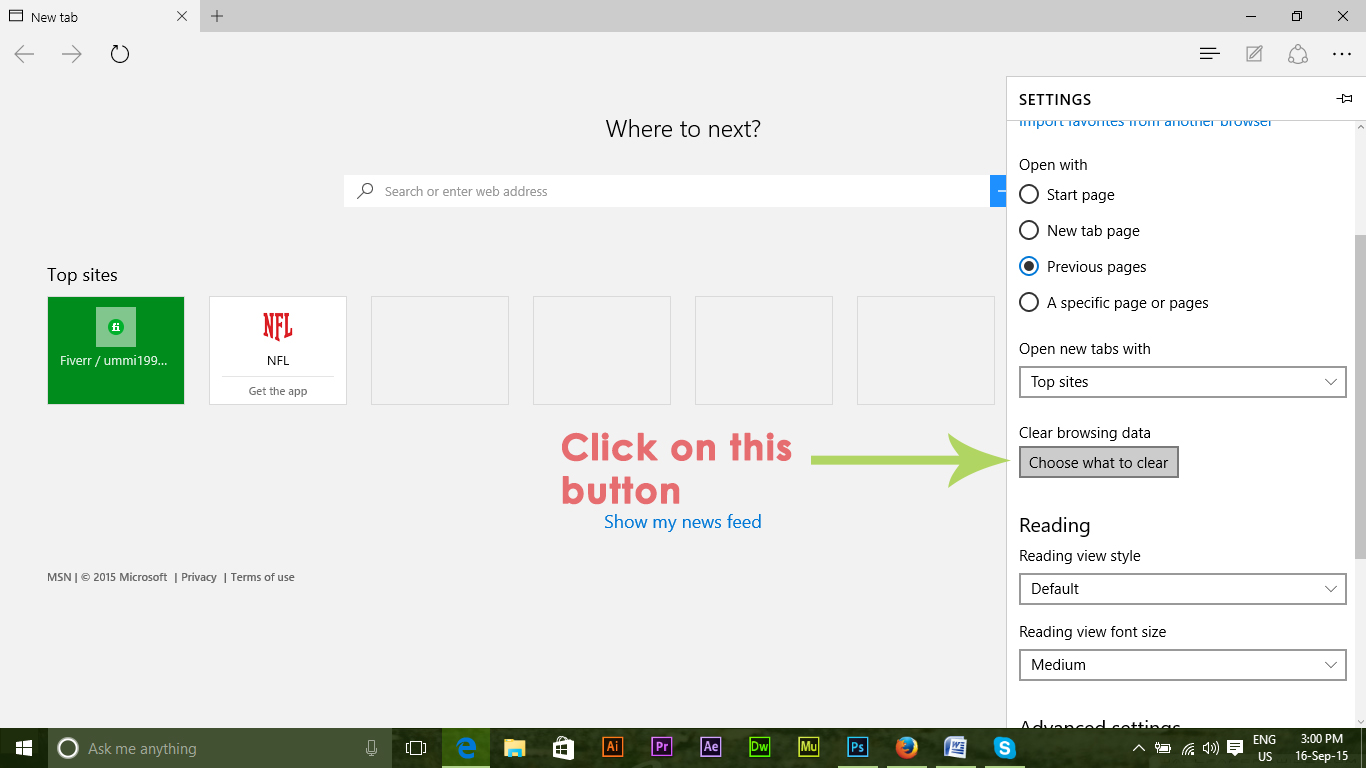1366x768 pixels.
Task: Pin the Settings pane open
Action: click(x=1344, y=99)
